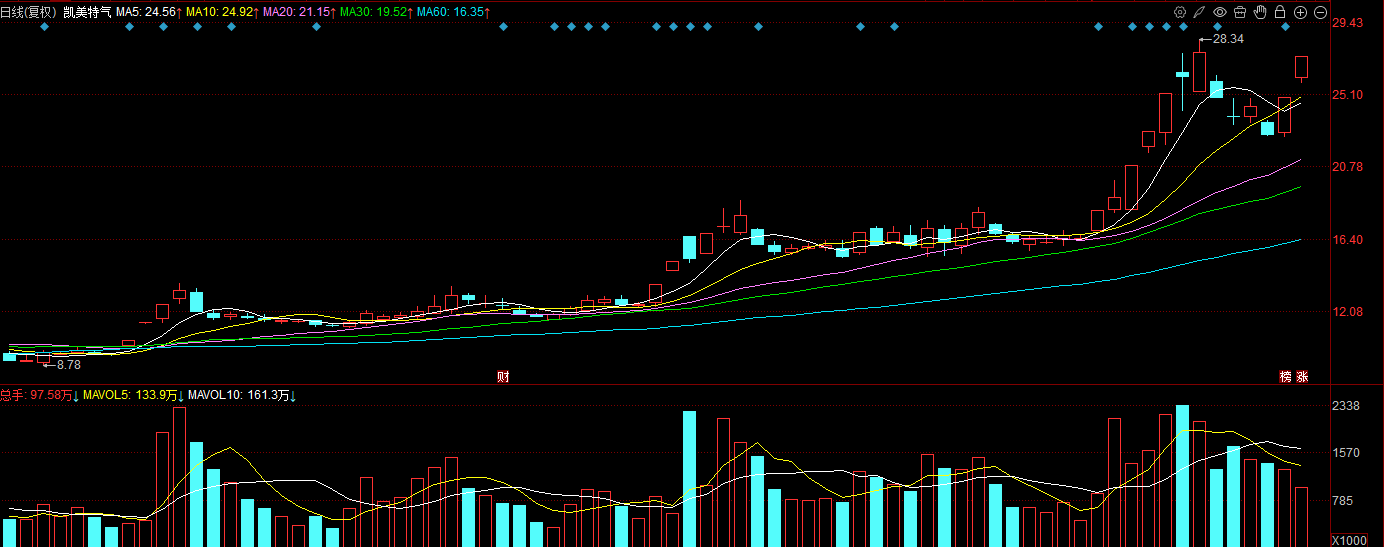Toggle the chart lock icon
The width and height of the screenshot is (1384, 547).
[x=1280, y=12]
